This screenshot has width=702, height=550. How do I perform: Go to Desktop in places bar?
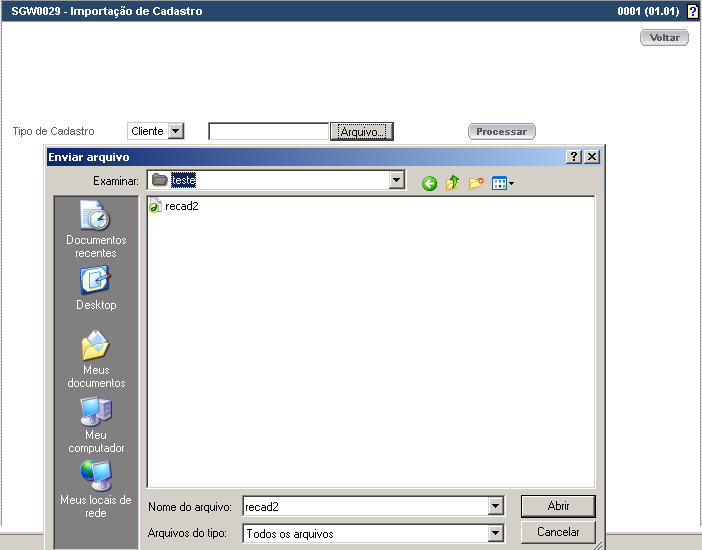point(96,288)
